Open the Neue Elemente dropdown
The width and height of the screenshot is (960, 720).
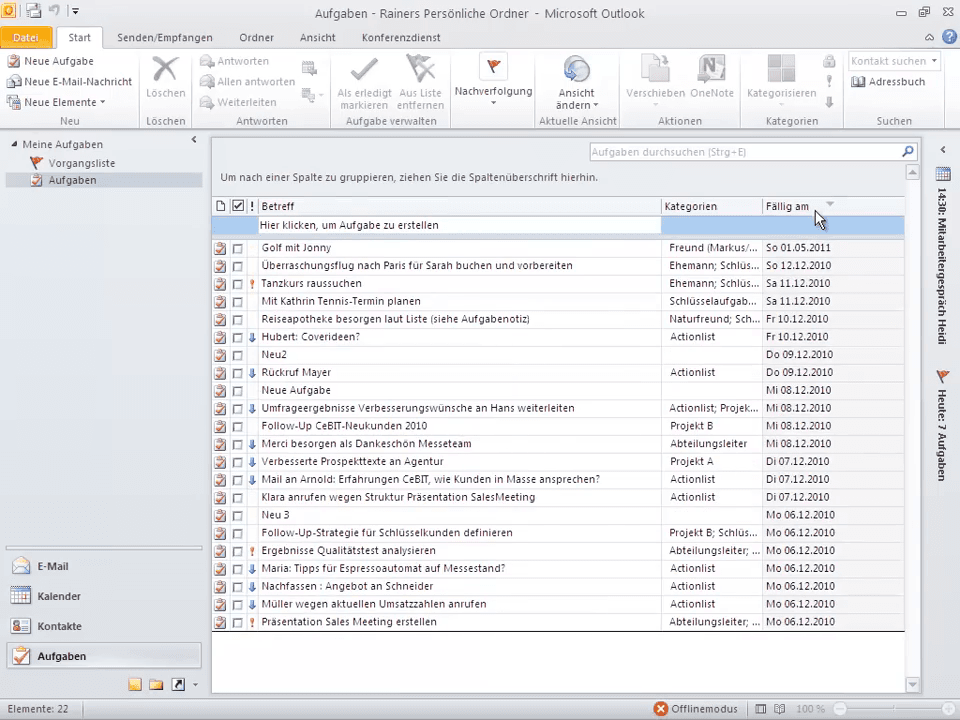[65, 102]
